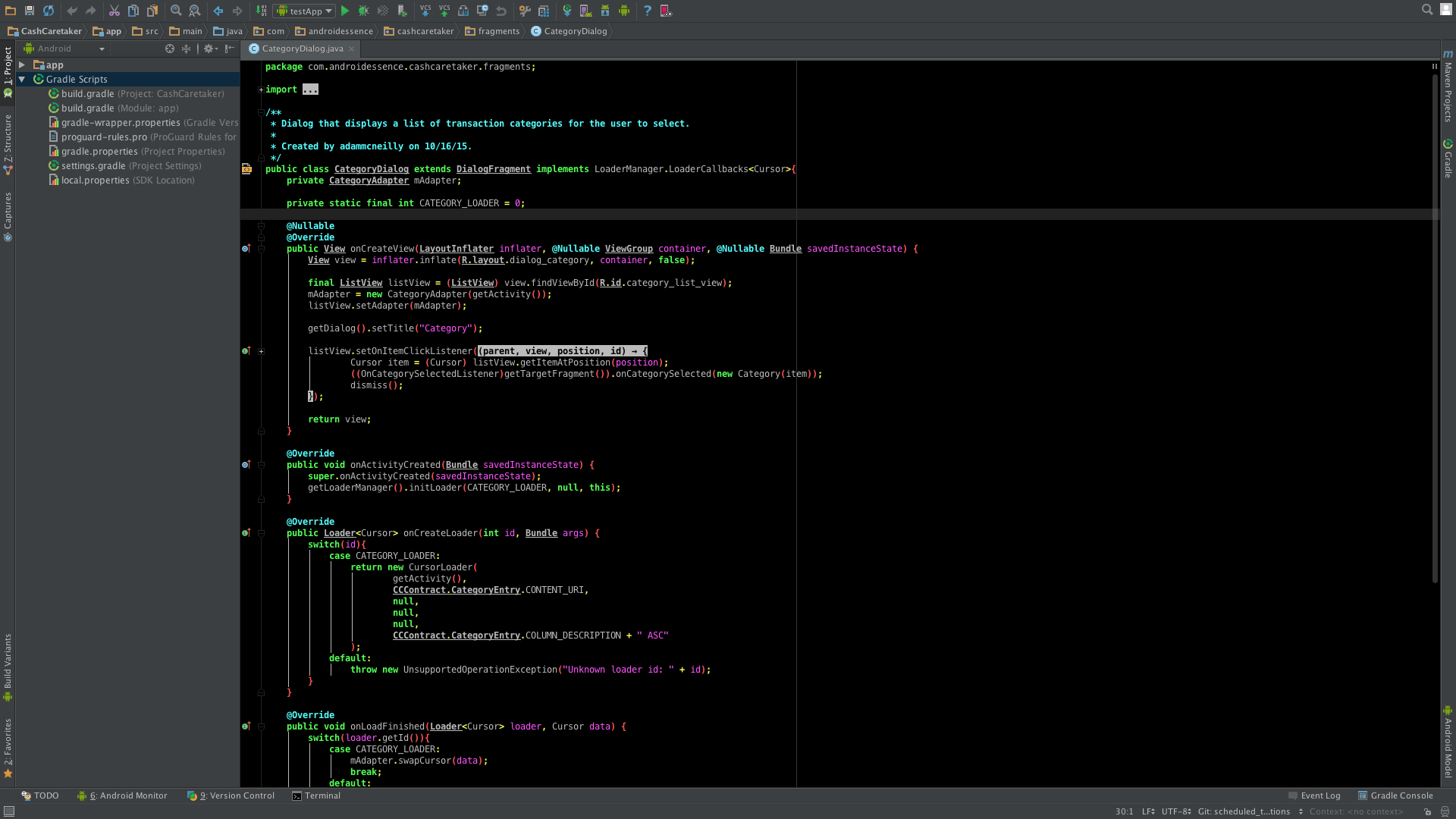Click the Copy toolbar icon
This screenshot has height=819, width=1456.
(x=133, y=11)
